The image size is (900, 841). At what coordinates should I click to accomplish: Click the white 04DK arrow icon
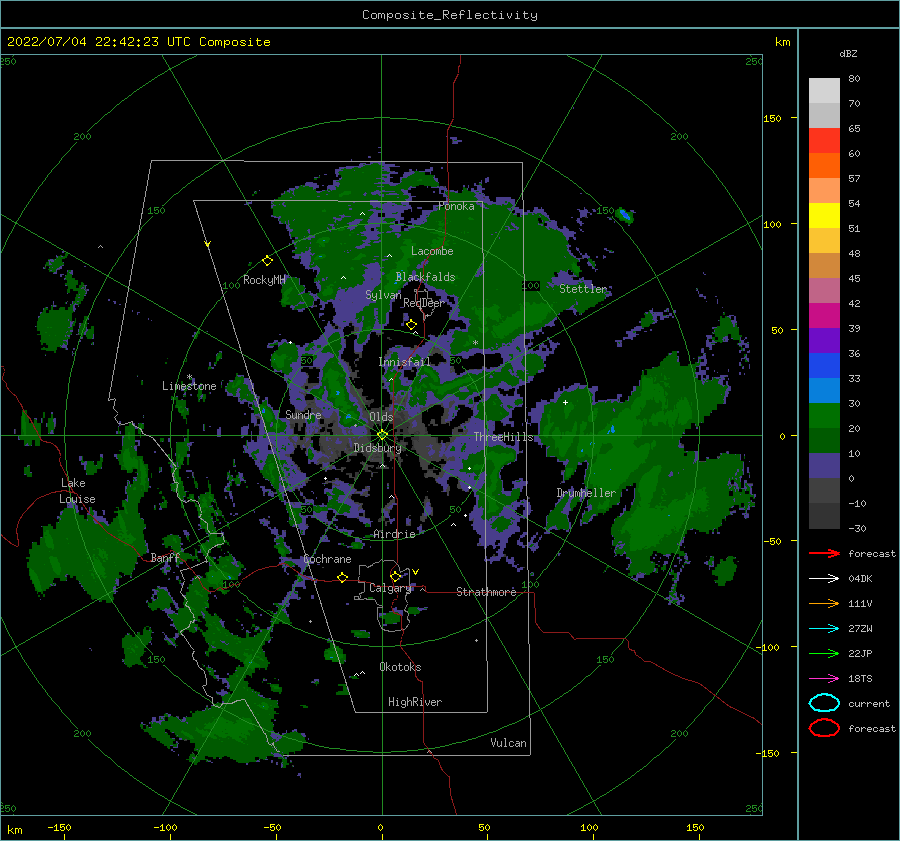pos(824,579)
